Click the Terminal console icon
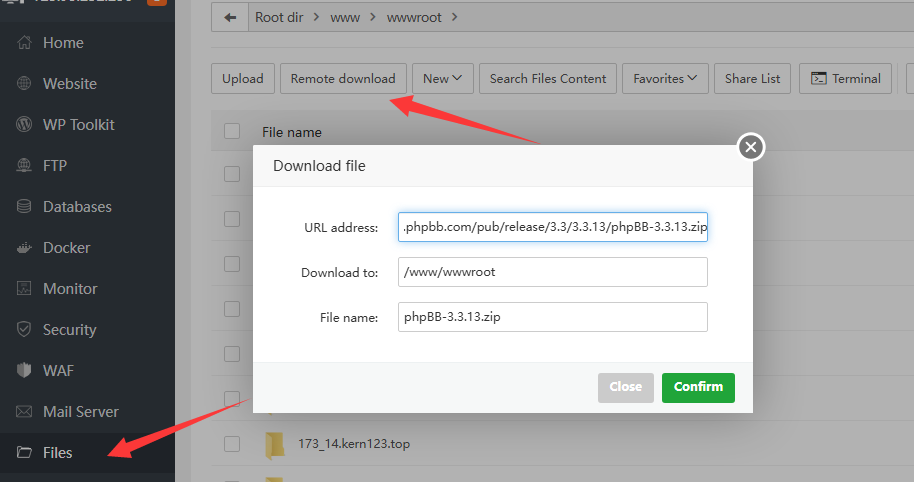Screen dimensions: 914x482 (819, 79)
